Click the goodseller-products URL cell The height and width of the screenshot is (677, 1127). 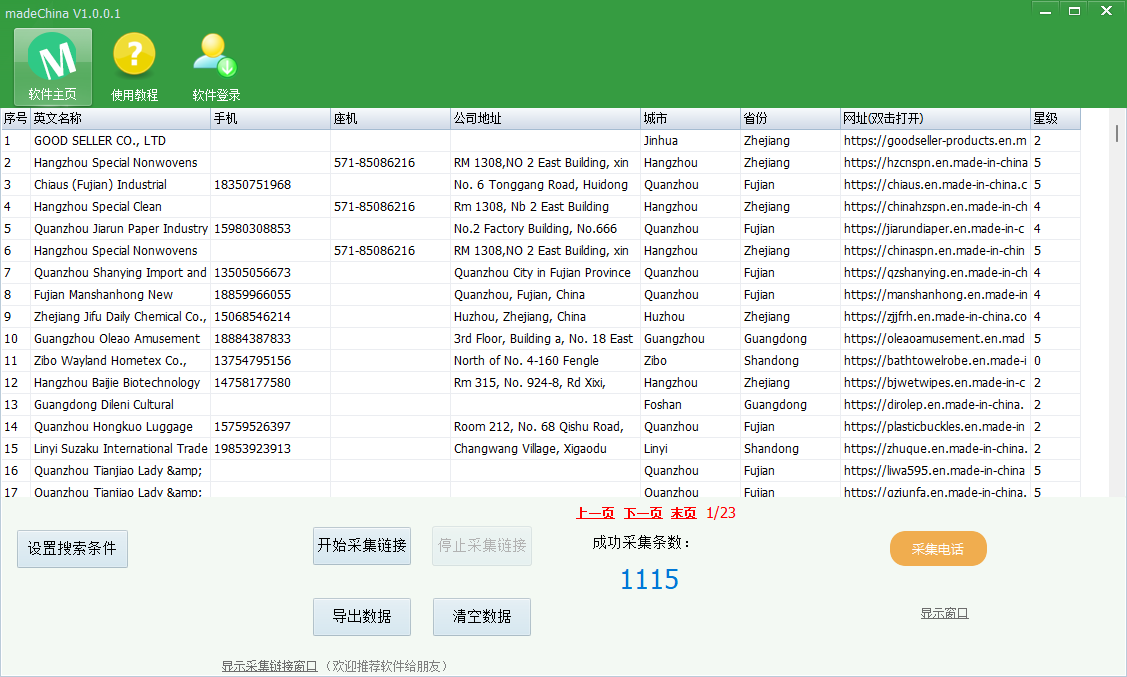point(935,141)
